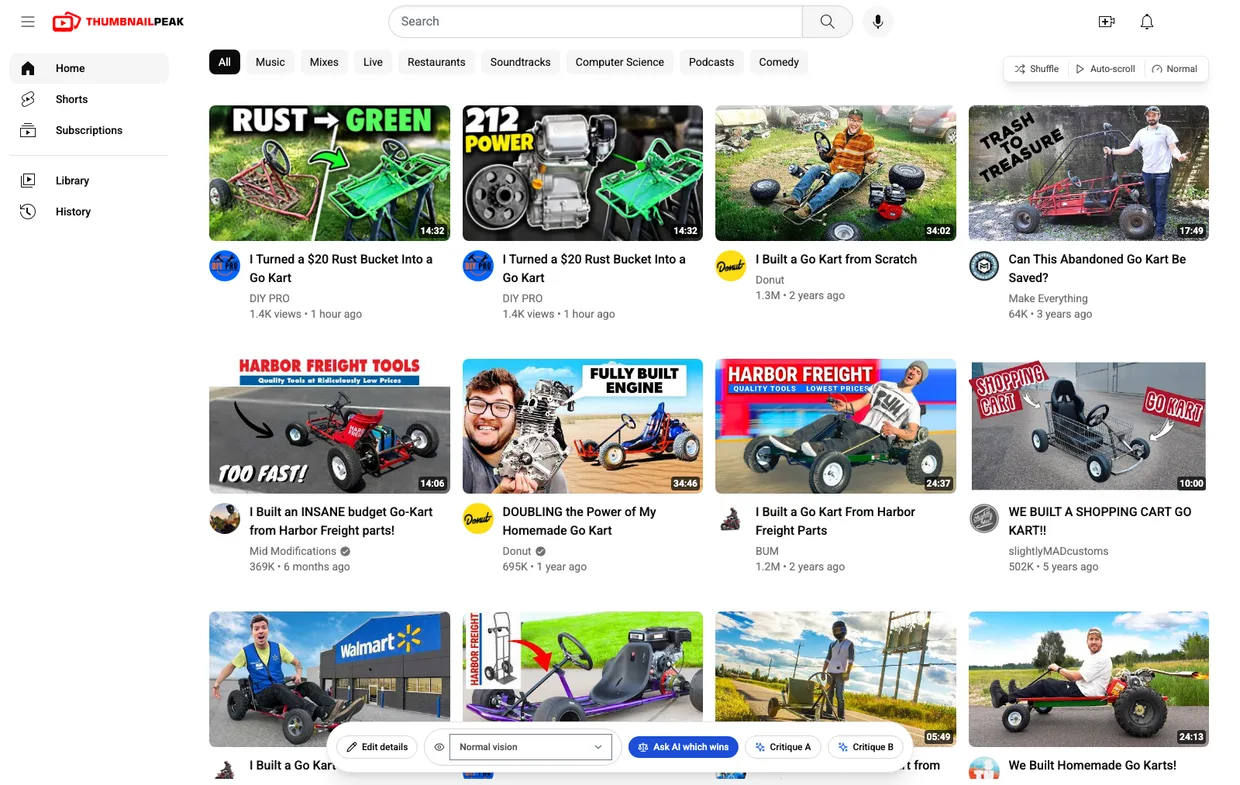Click Donut avatar beside Go Kart from Scratch

[x=731, y=266]
